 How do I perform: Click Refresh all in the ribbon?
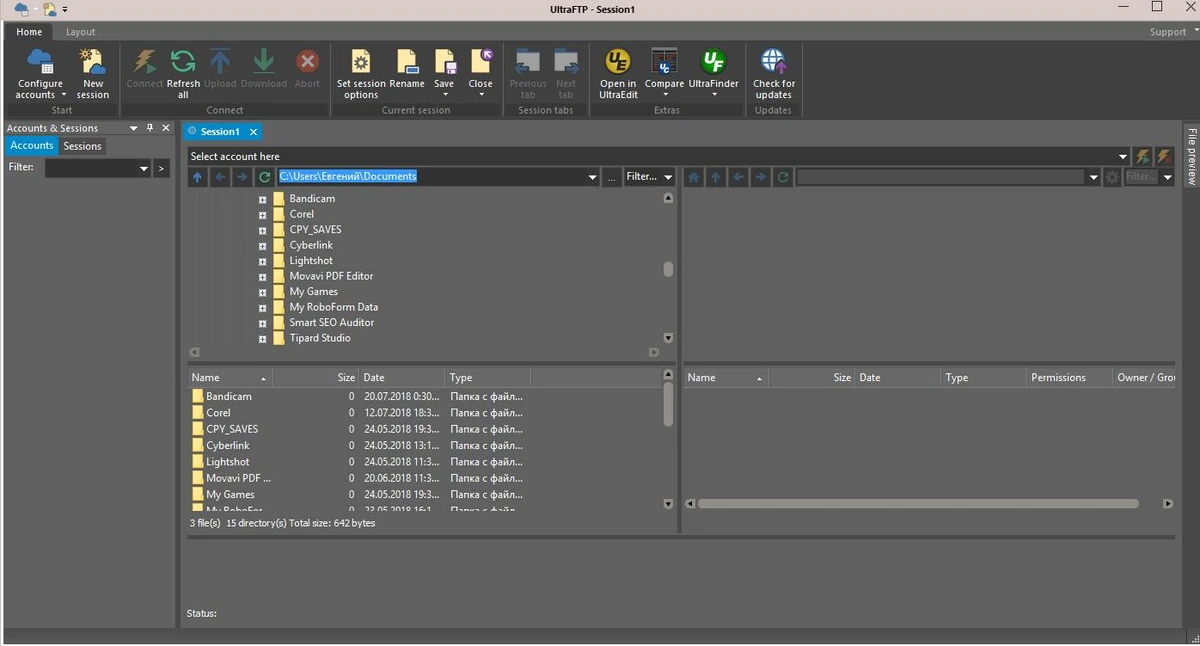[183, 73]
